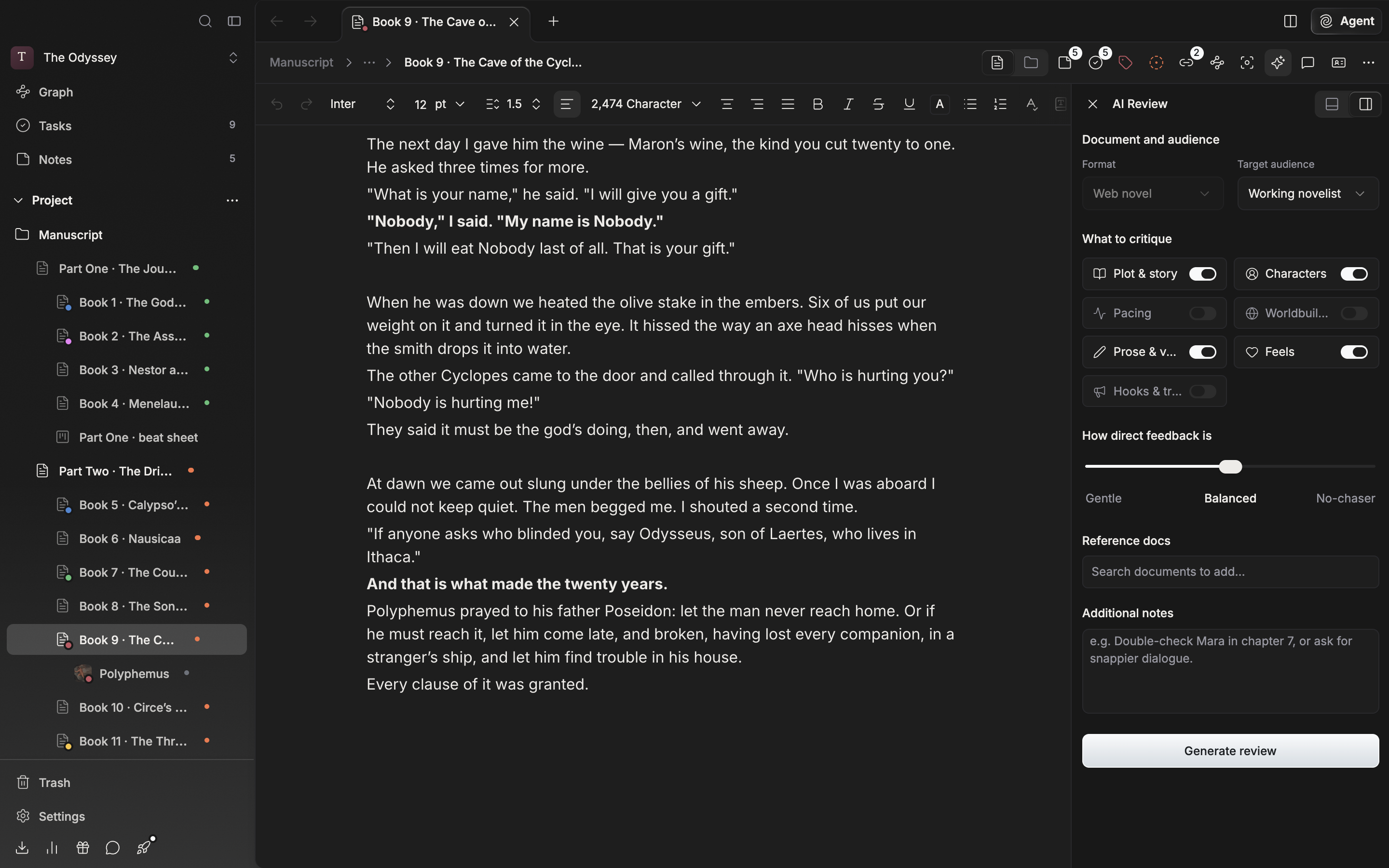Click the gift icon at sidebar bottom
The image size is (1389, 868).
coord(82,848)
